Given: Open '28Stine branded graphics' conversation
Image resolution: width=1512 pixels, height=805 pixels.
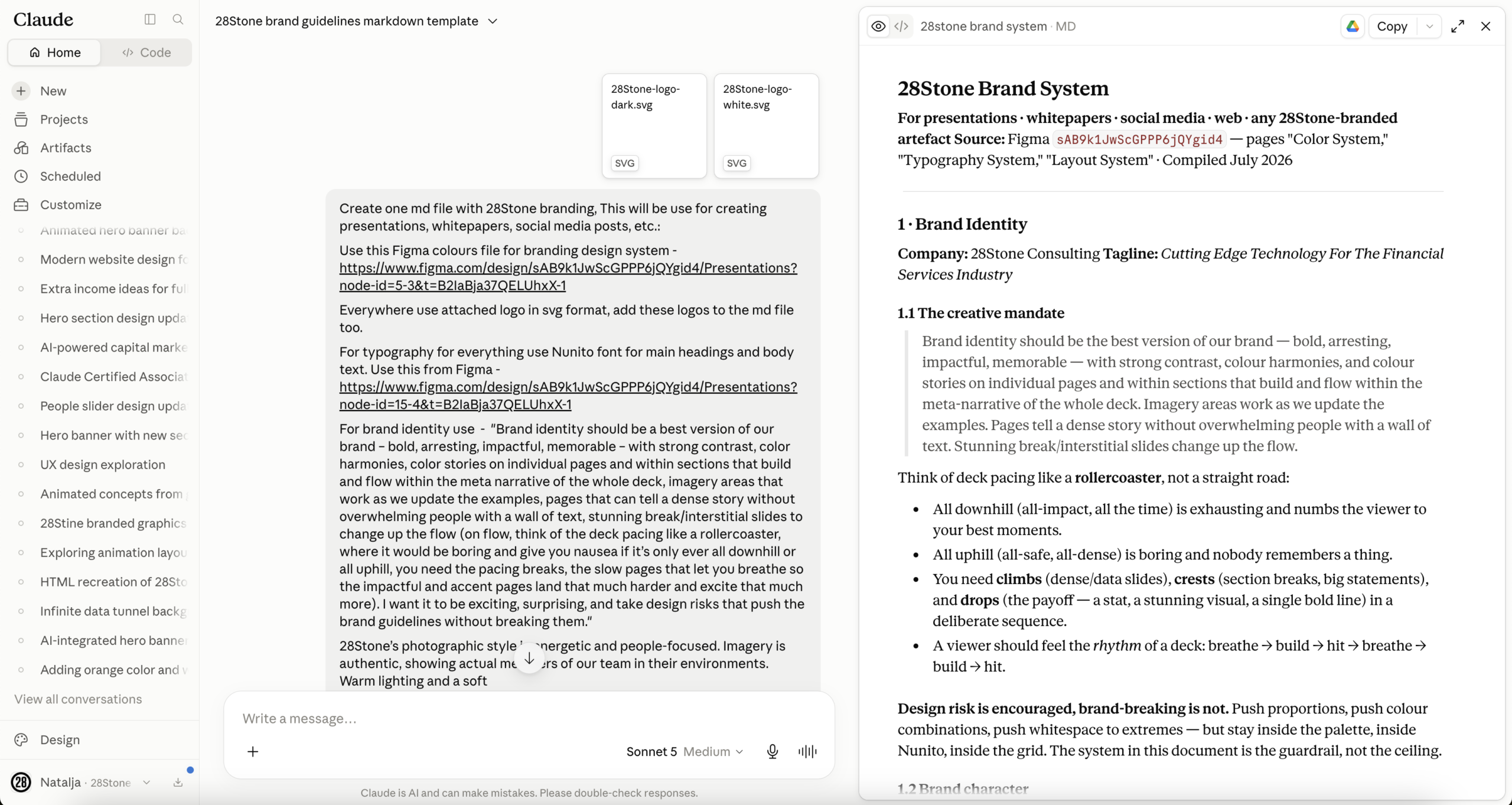Looking at the screenshot, I should pos(99,523).
